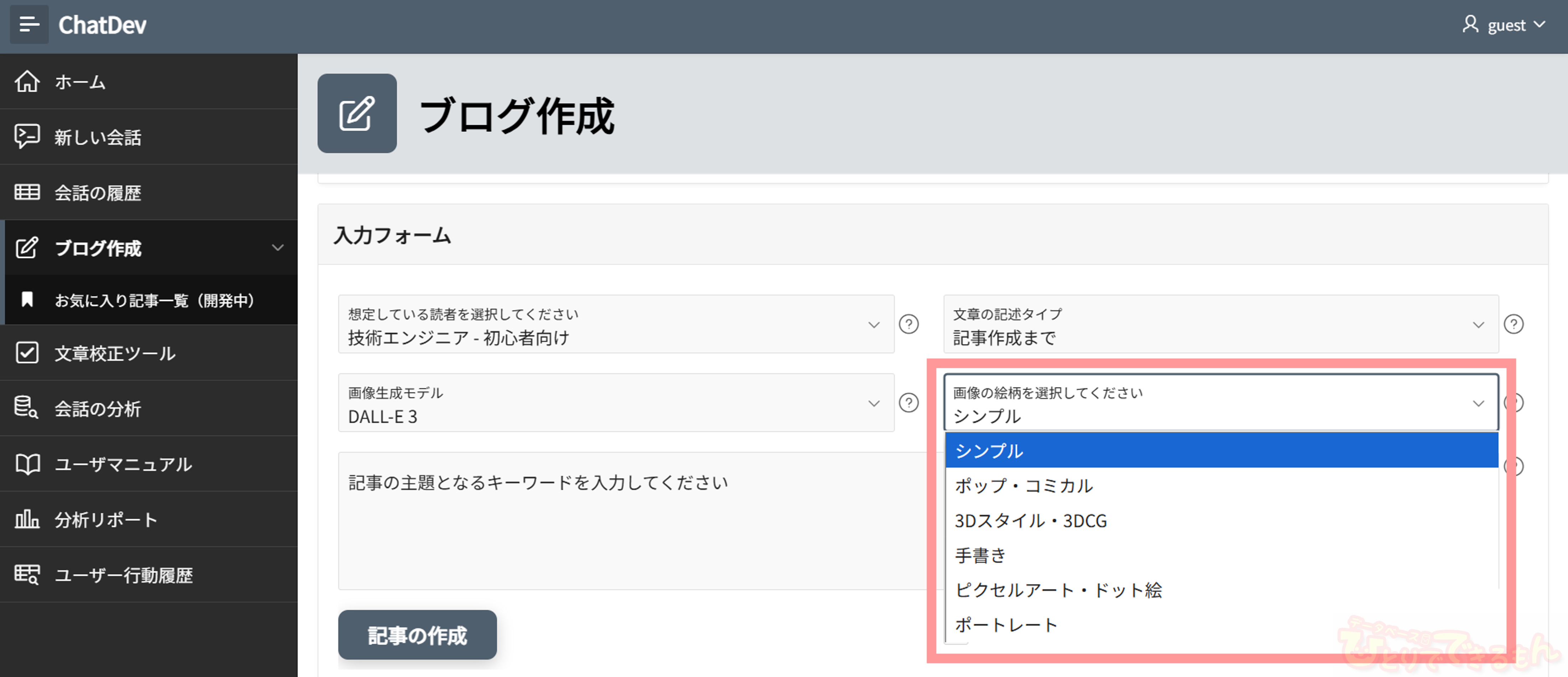
Task: Select 手書き style option
Action: pyautogui.click(x=980, y=555)
